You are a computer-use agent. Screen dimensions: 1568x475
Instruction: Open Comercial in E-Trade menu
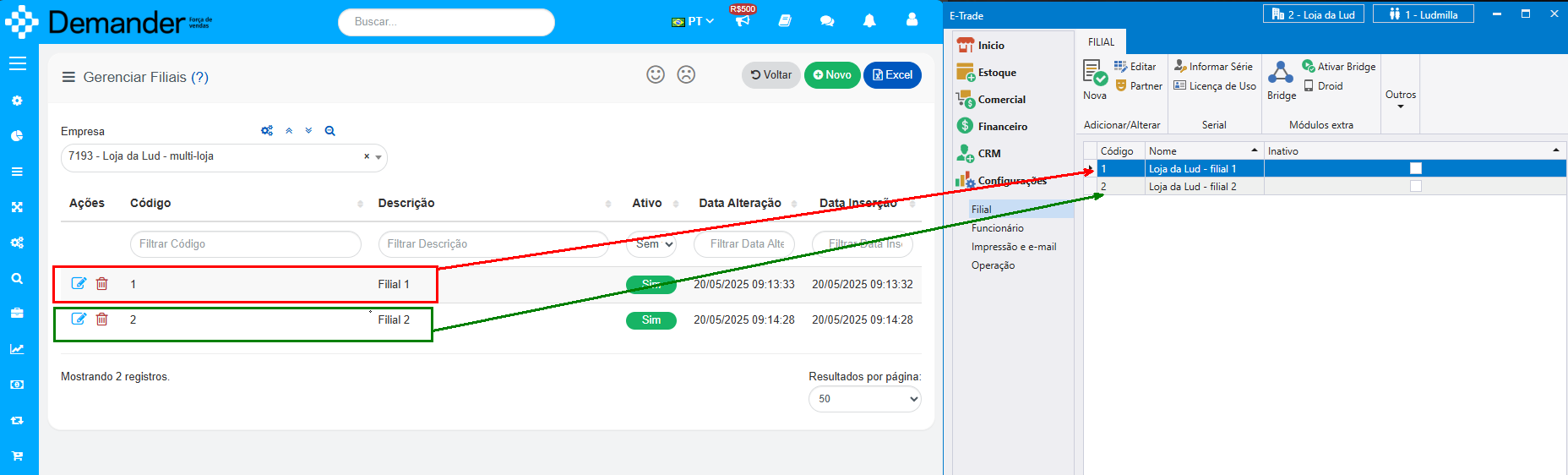coord(1002,100)
